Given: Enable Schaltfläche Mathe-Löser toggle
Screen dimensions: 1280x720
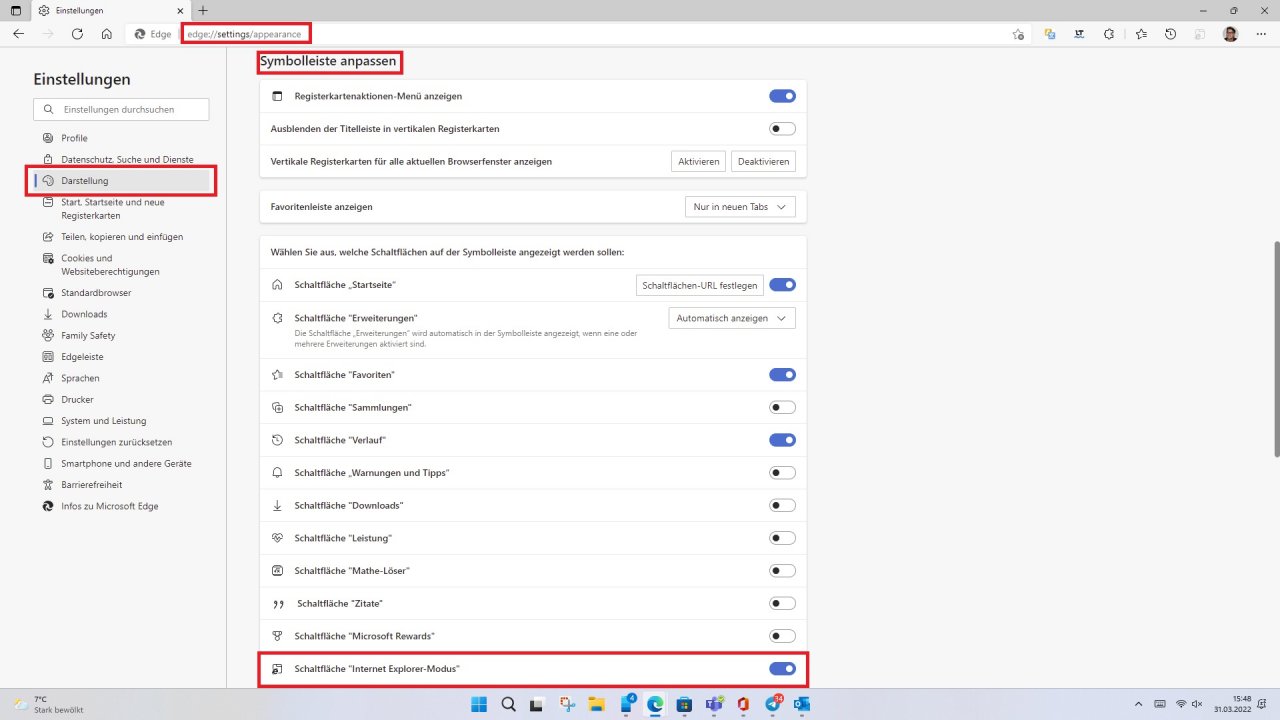Looking at the screenshot, I should click(x=782, y=570).
